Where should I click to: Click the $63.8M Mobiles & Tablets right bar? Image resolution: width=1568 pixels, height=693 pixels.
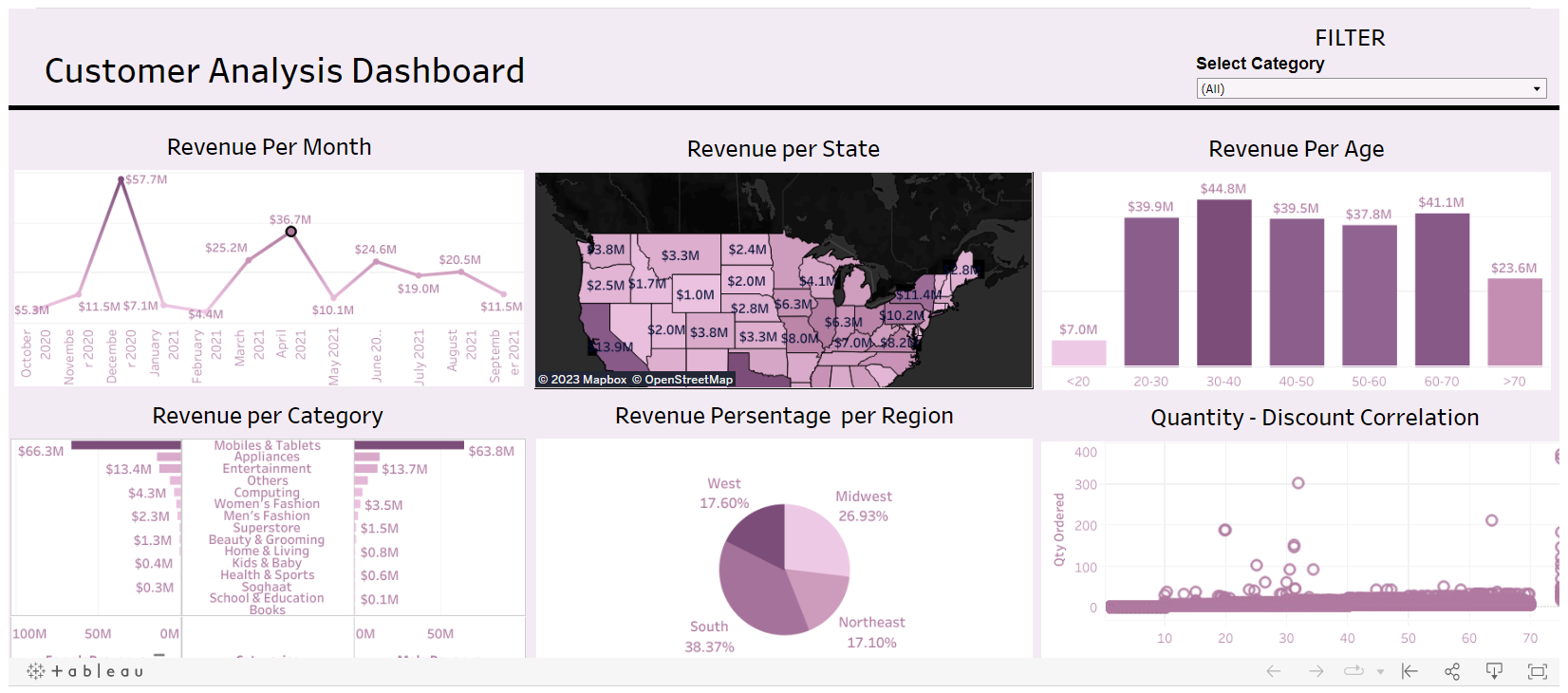pos(409,445)
